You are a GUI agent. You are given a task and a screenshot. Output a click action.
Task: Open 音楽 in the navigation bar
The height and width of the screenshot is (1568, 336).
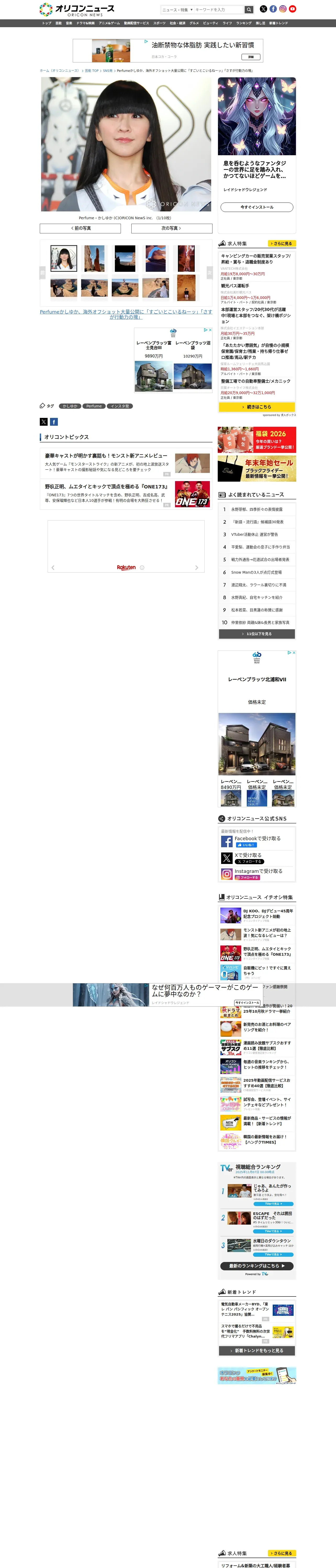(69, 23)
